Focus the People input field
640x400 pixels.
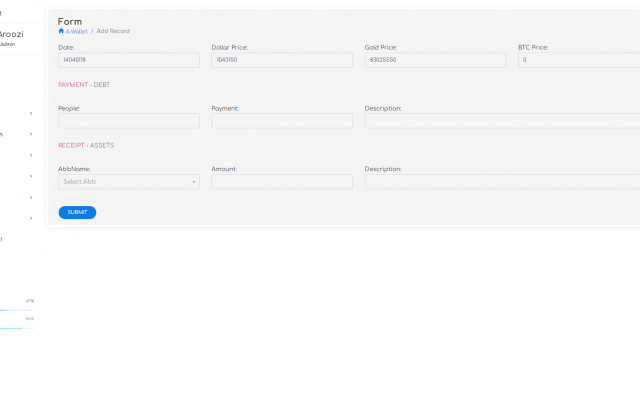tap(129, 121)
